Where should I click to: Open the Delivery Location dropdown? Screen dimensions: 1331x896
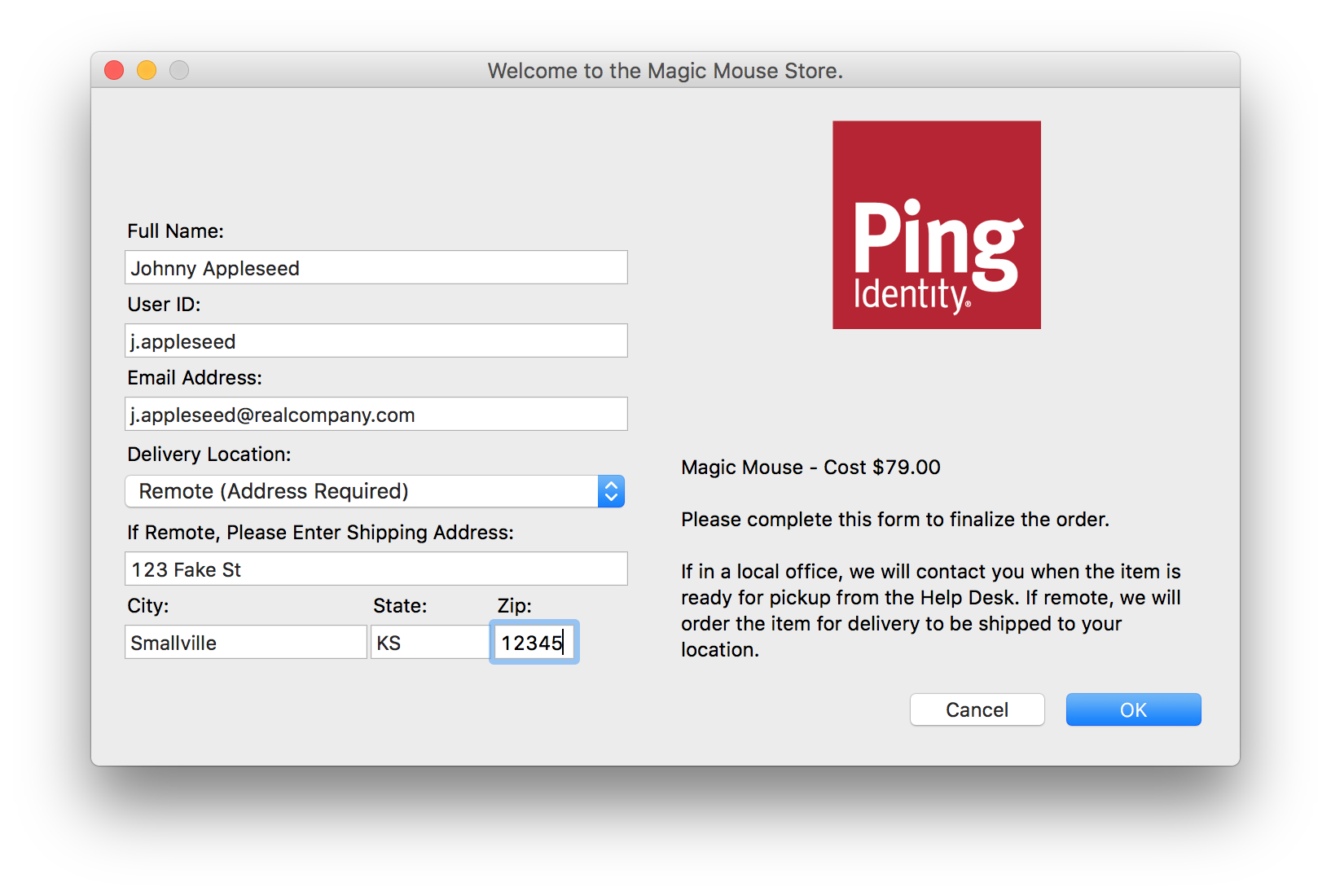(375, 491)
